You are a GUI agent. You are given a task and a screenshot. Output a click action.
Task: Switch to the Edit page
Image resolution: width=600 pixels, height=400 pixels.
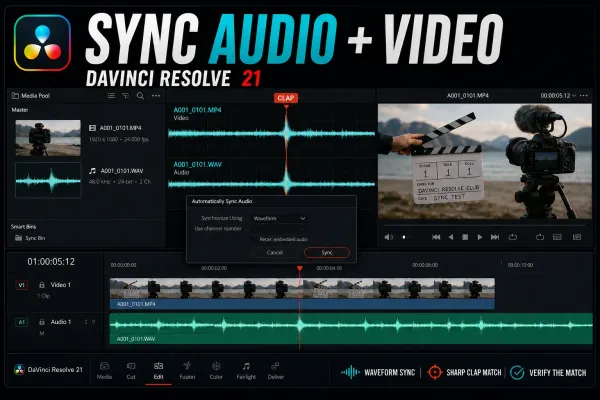pos(158,371)
